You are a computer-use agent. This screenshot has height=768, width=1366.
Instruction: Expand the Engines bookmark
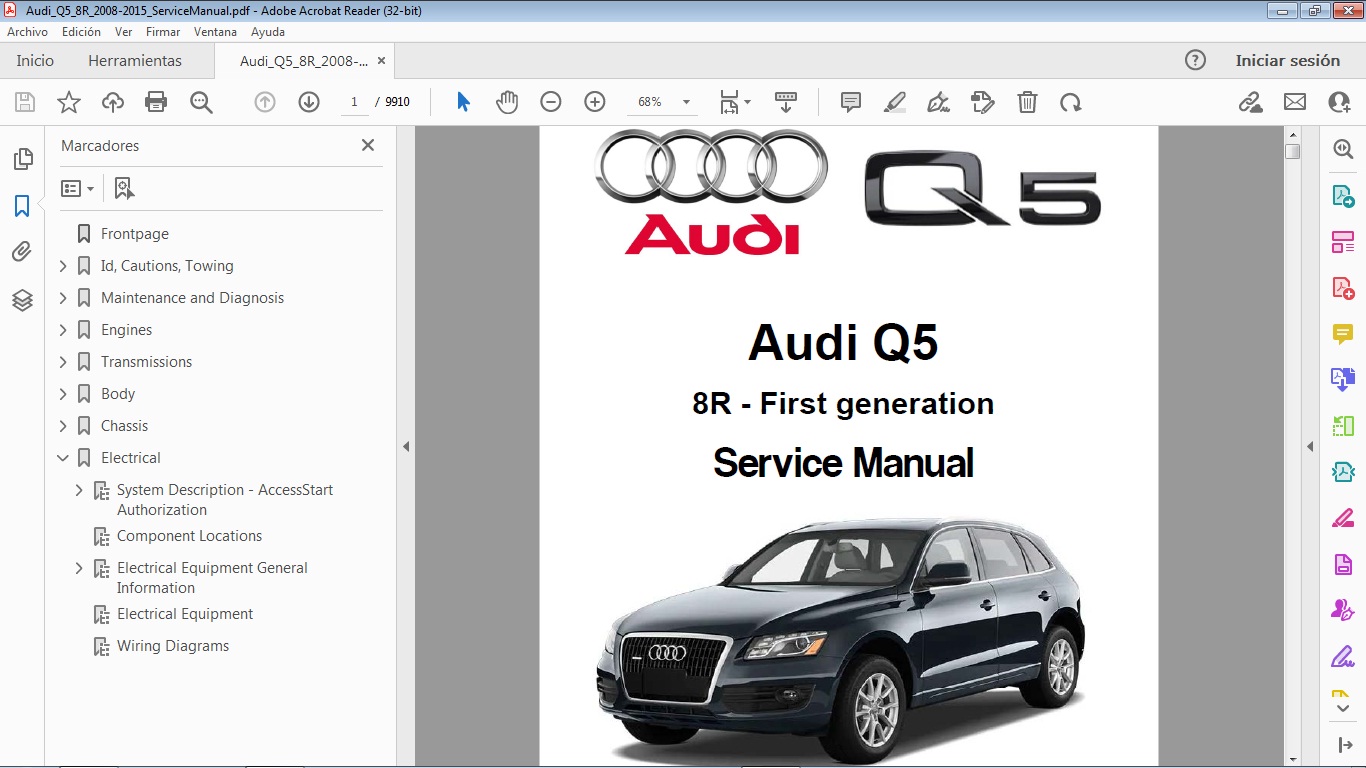click(63, 329)
